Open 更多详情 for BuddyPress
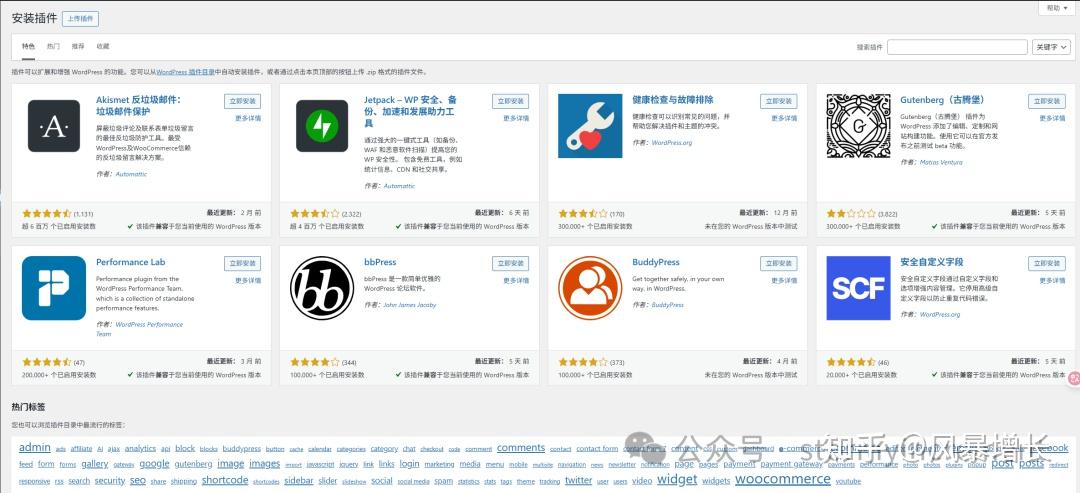The height and width of the screenshot is (493, 1080). (x=784, y=280)
